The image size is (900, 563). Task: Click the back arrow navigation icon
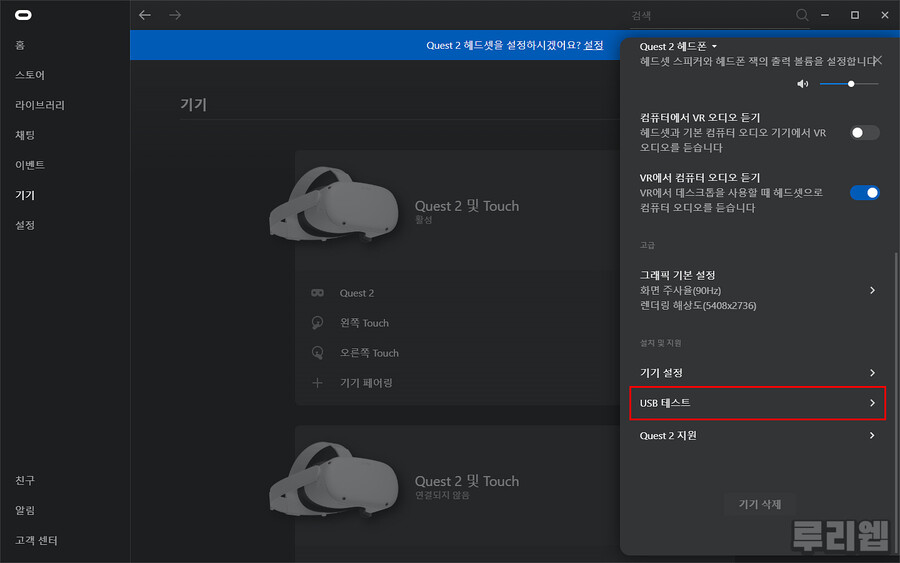click(x=145, y=15)
